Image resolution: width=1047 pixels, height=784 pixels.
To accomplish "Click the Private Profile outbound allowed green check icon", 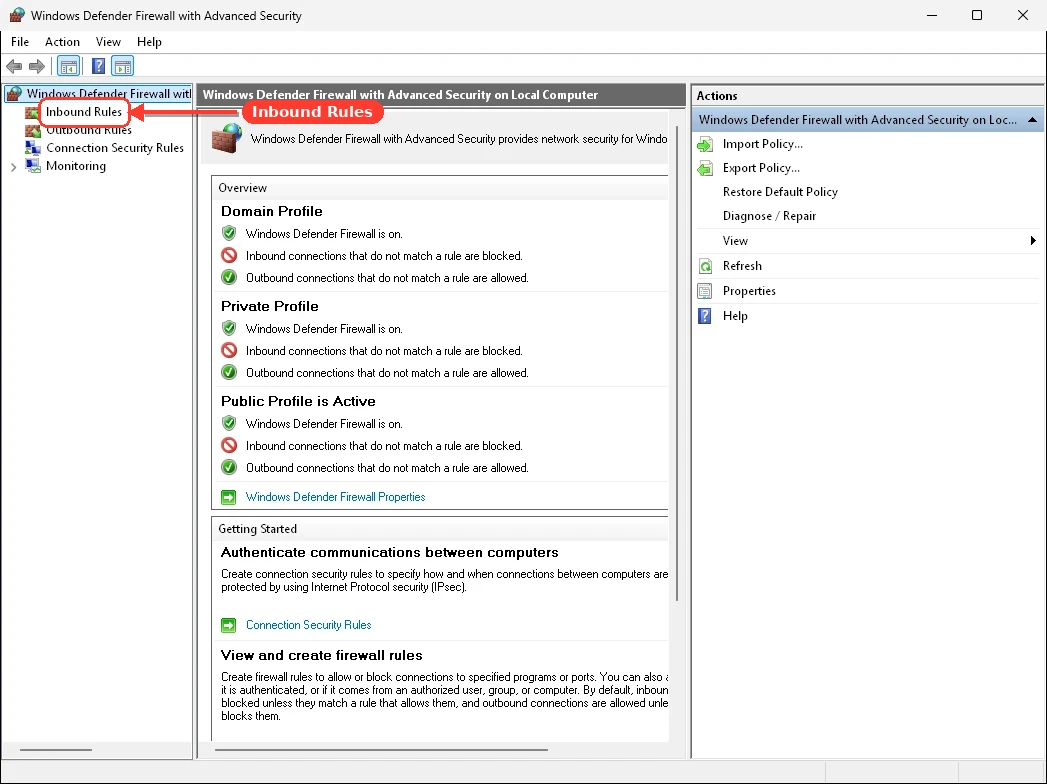I will pos(229,373).
